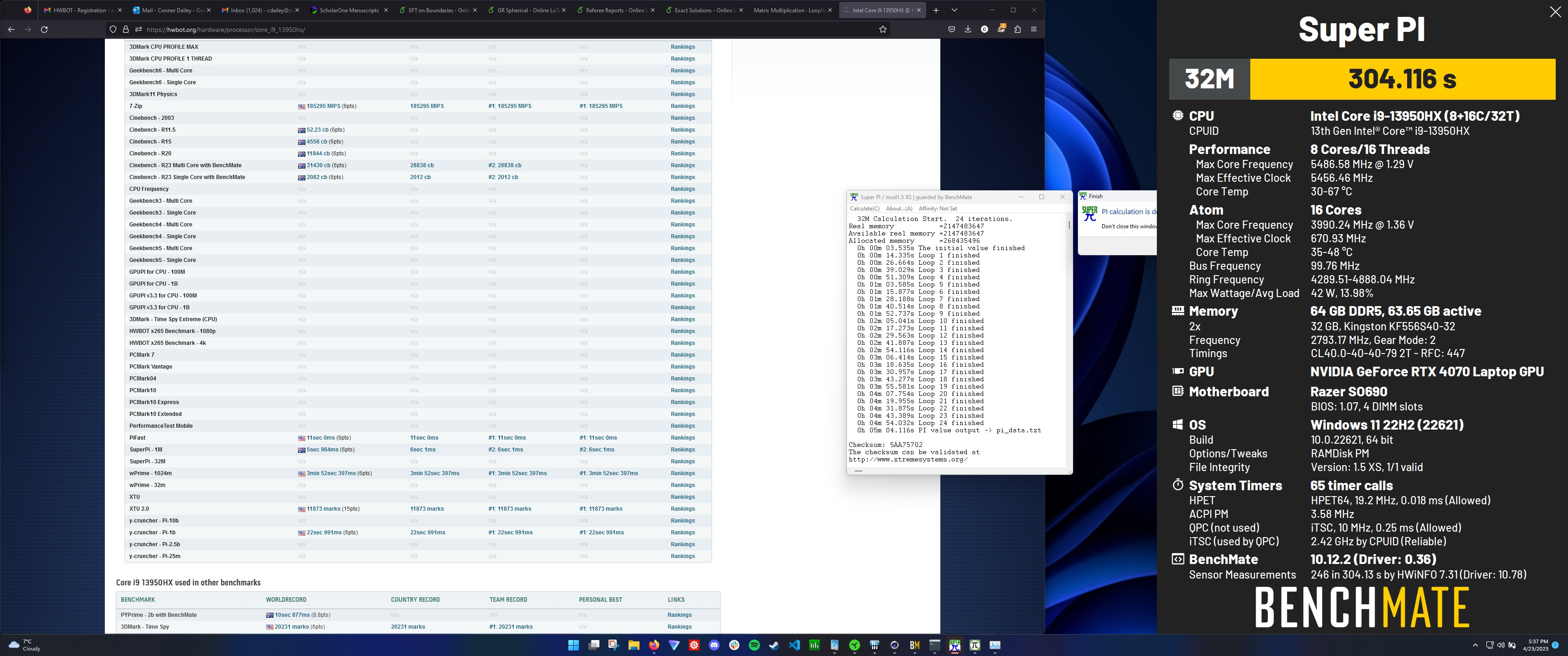
Task: Go back in Firefox browser
Action: coord(11,29)
